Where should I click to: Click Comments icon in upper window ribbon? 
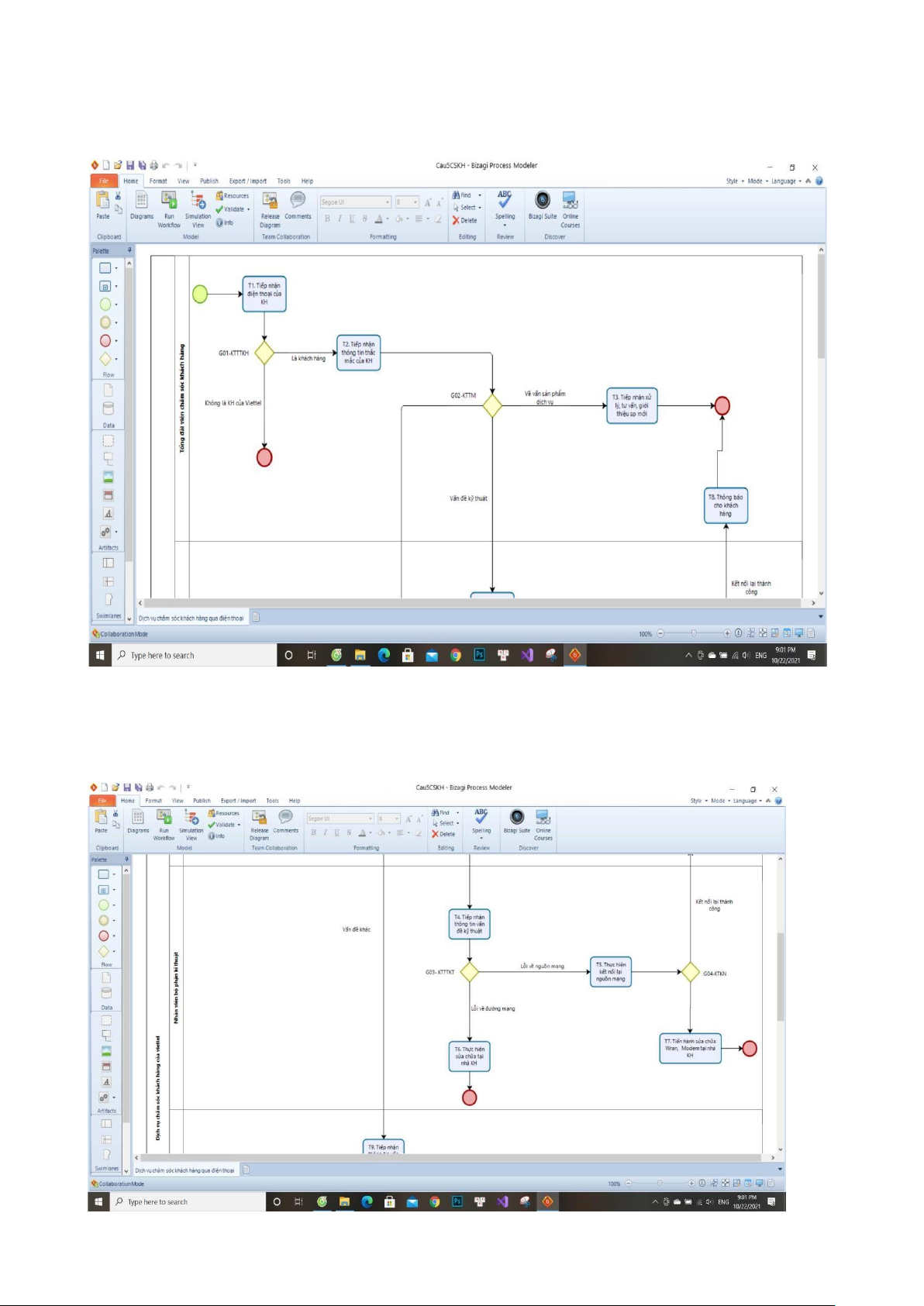[298, 200]
